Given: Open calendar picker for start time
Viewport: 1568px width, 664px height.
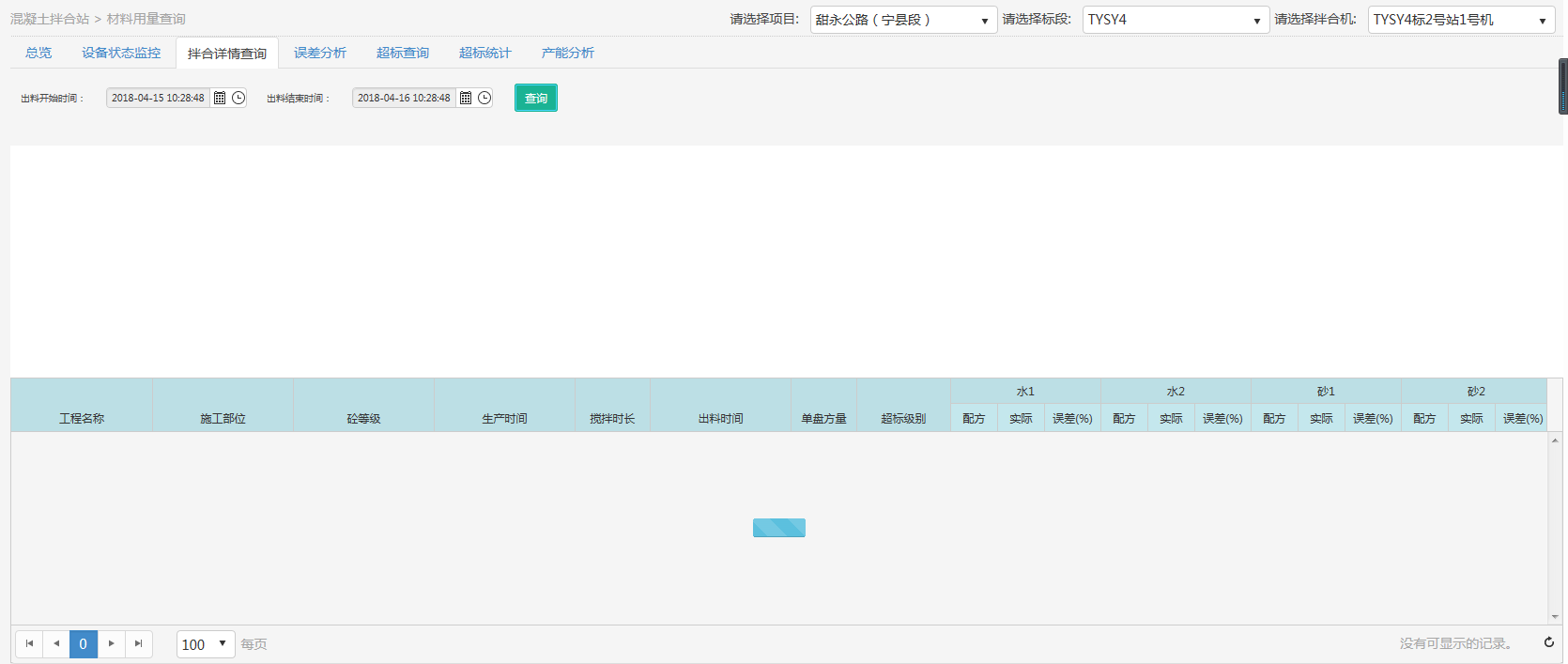Looking at the screenshot, I should coord(220,98).
